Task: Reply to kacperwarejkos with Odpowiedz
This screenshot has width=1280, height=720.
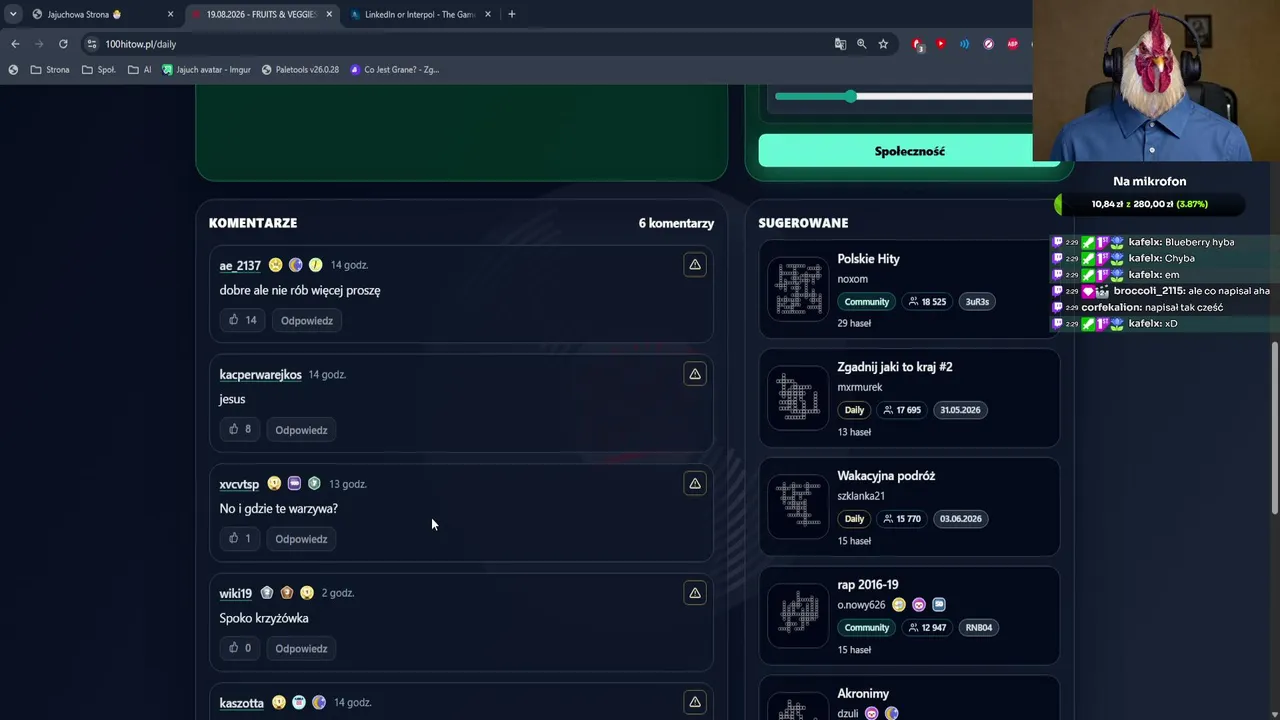Action: click(x=301, y=430)
